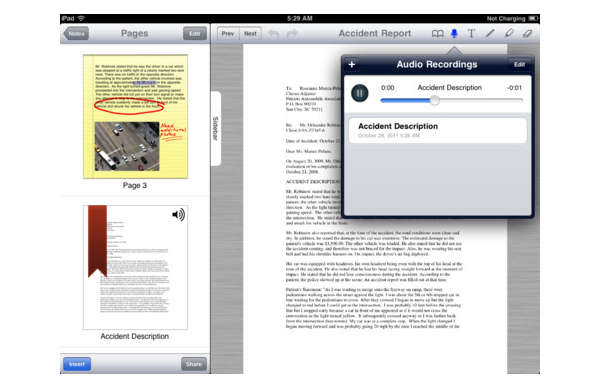This screenshot has height=387, width=600.
Task: Undo the last action
Action: 273,34
